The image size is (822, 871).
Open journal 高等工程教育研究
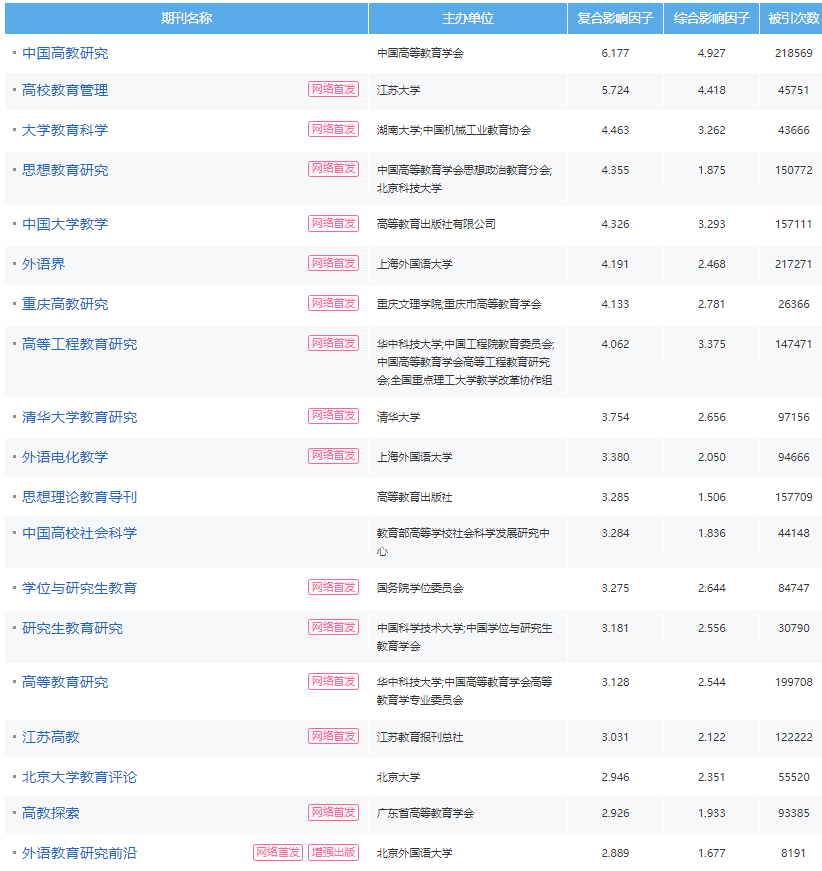[79, 344]
